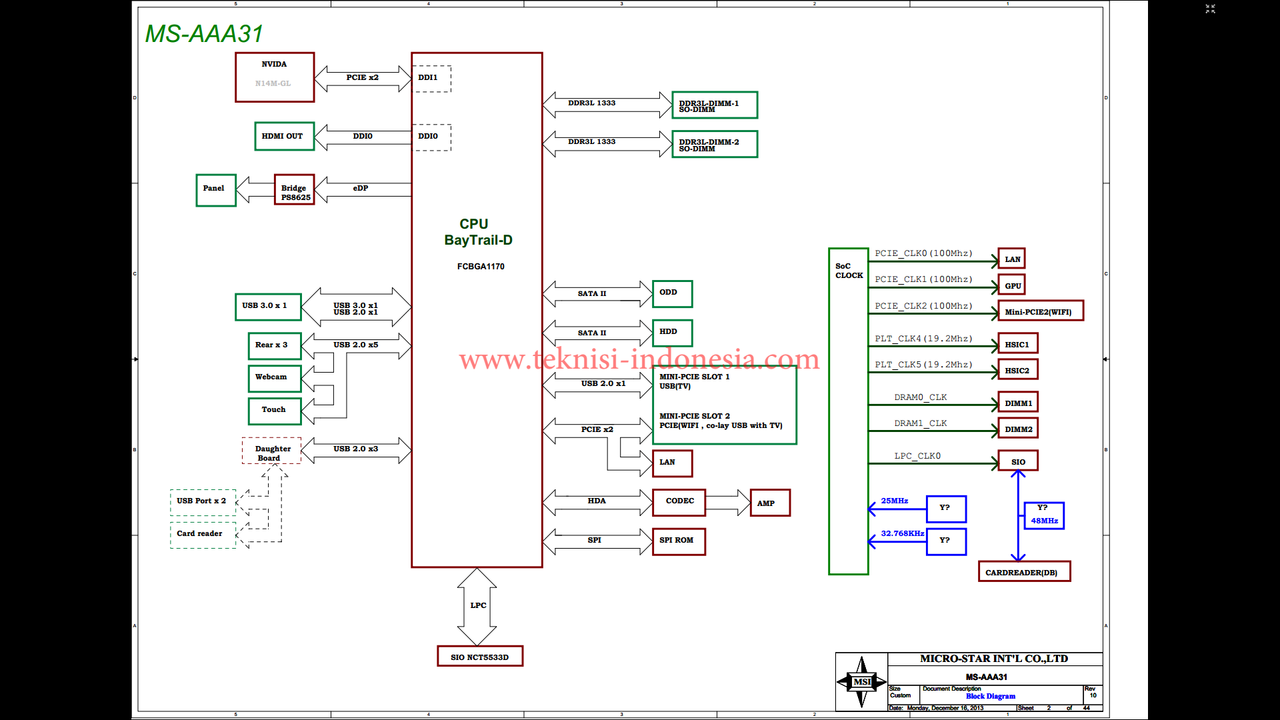Viewport: 1280px width, 720px height.
Task: Select the HDD block
Action: pos(672,333)
